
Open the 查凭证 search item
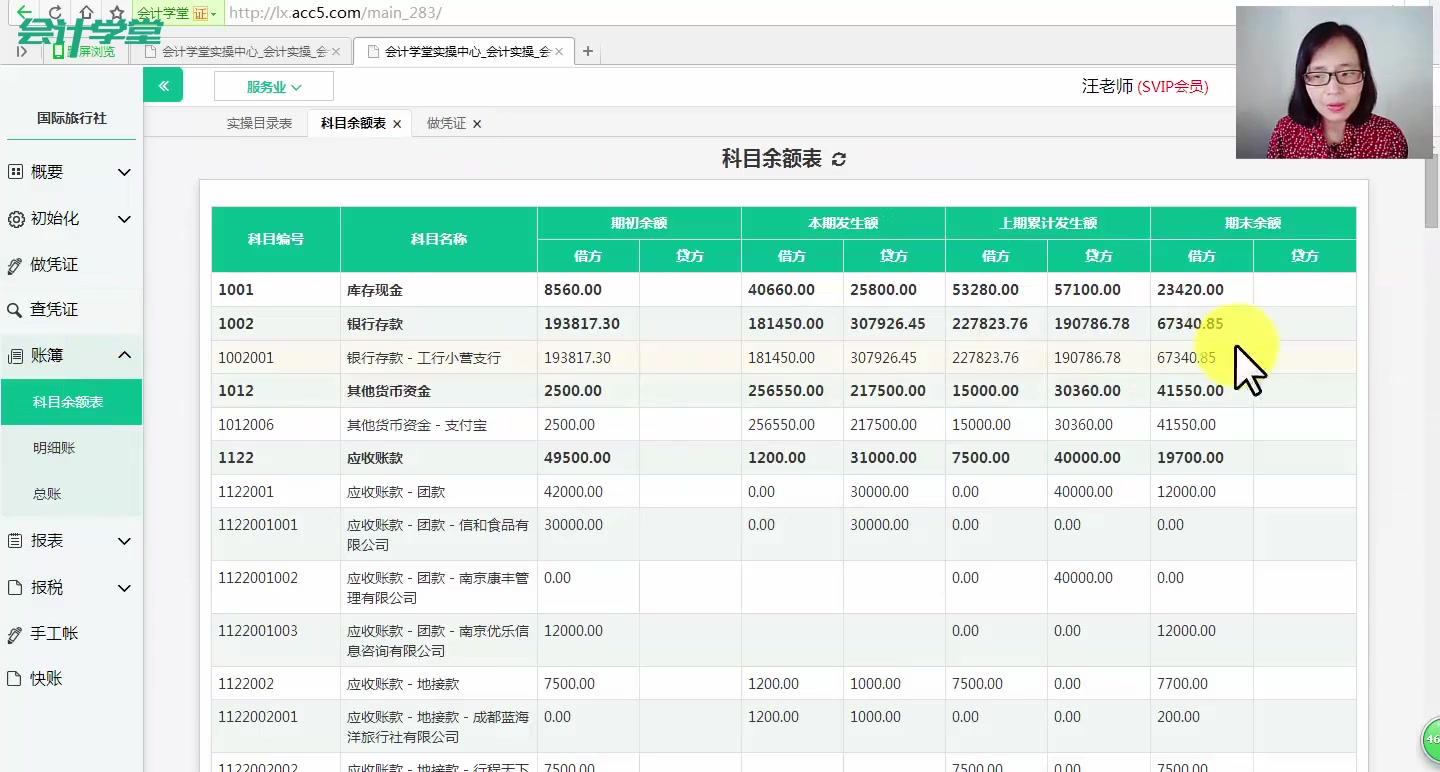tap(71, 310)
